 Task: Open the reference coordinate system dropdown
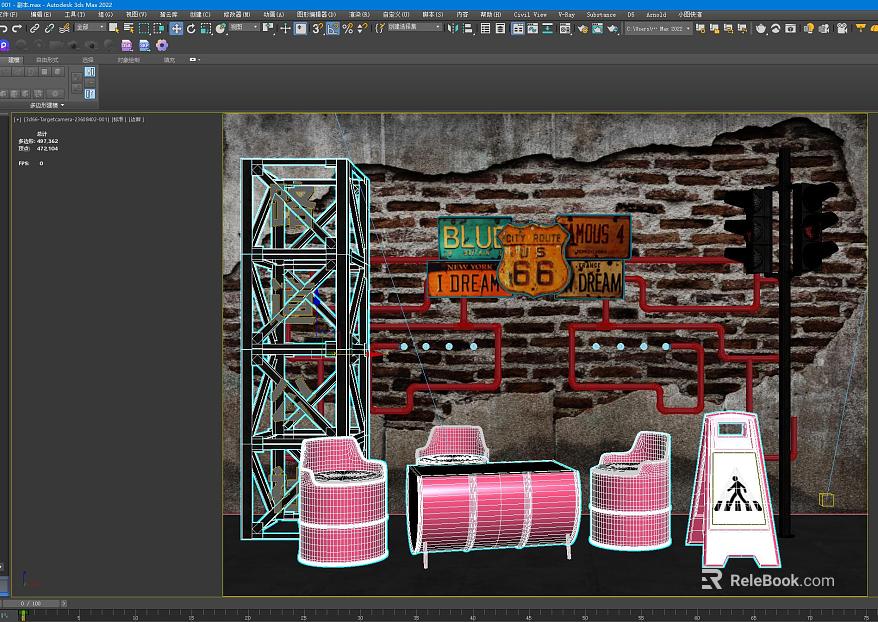(244, 27)
